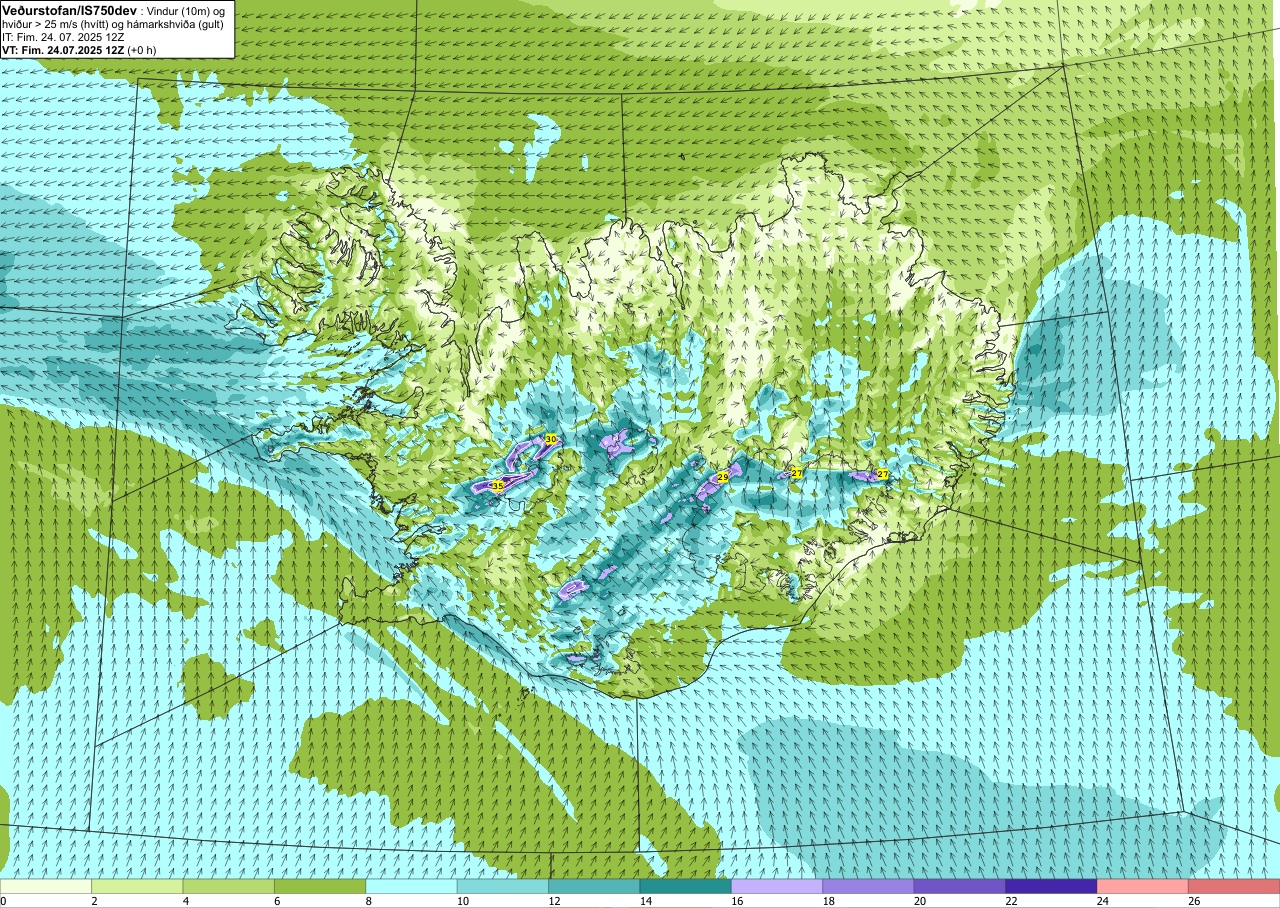Click the 'VT: Fim. 24.07.2025 12Z' valid time line
Screen dimensions: 1280x908
click(63, 49)
